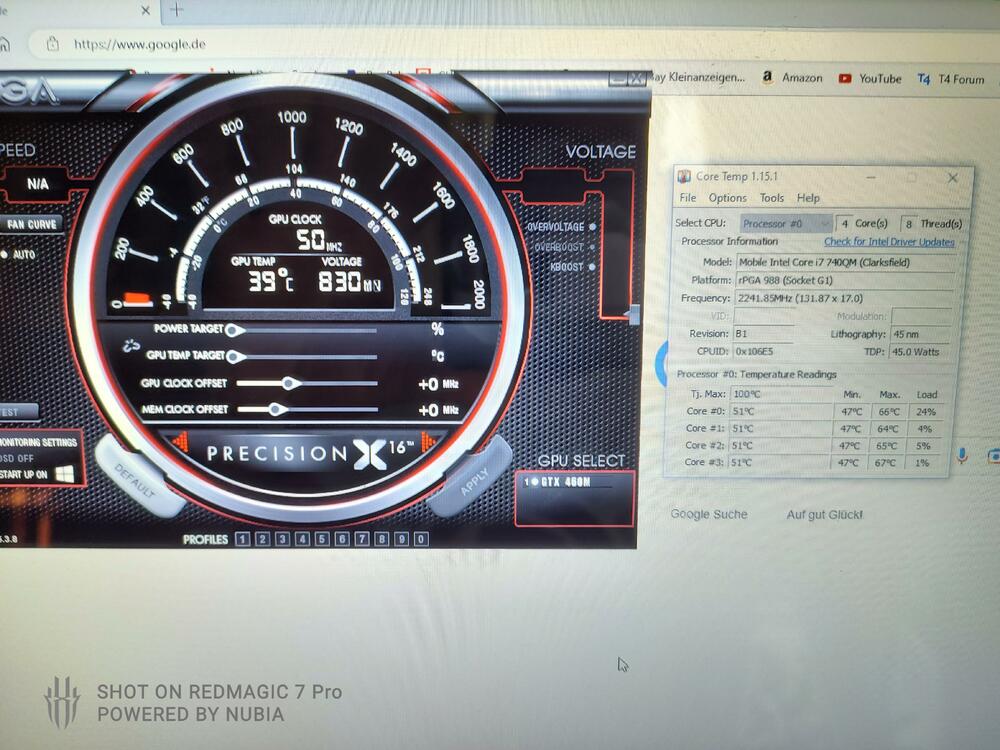The width and height of the screenshot is (1000, 750).
Task: Open the T4 Forum bookmark
Action: [951, 79]
